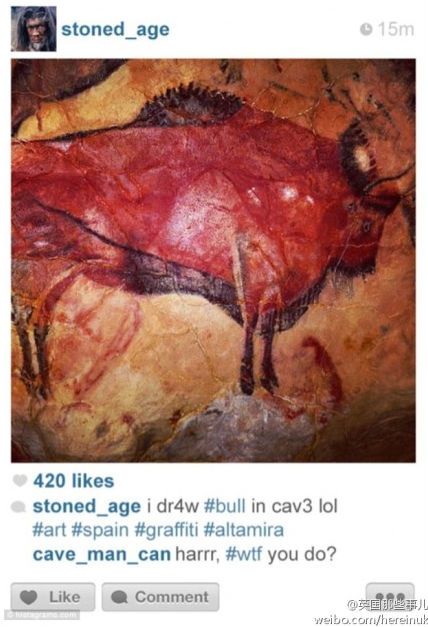Open the #altamira hashtag

coord(244,530)
